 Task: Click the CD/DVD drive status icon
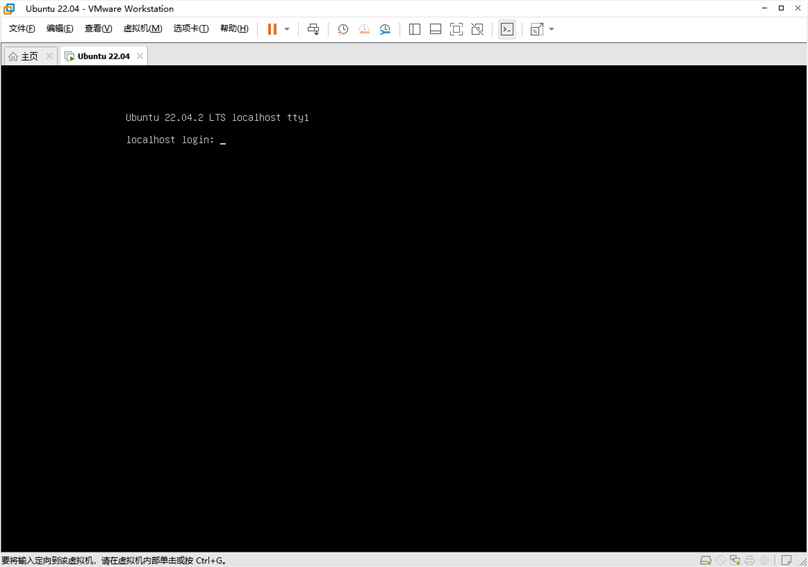coord(720,560)
